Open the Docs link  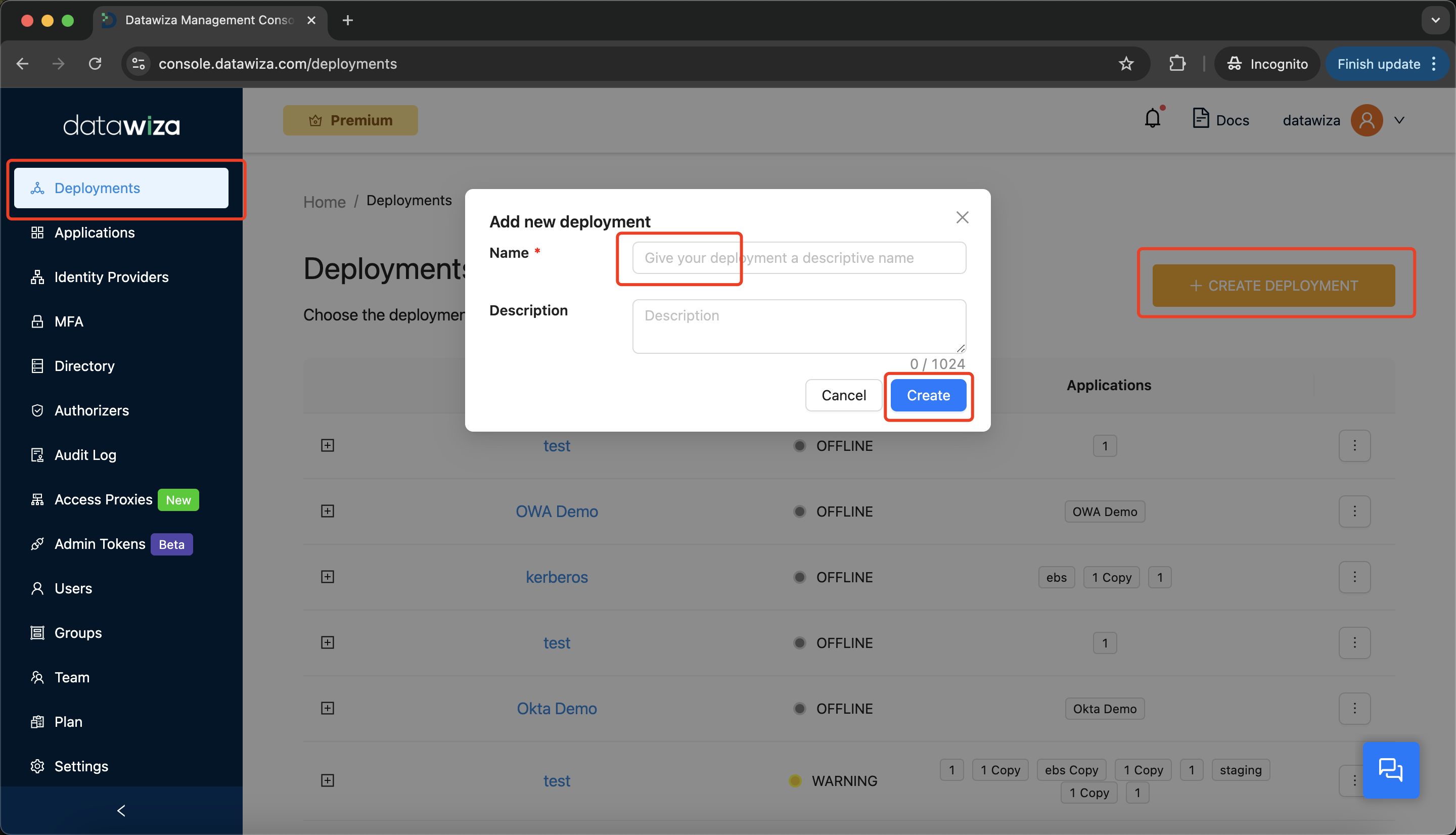[x=1221, y=120]
